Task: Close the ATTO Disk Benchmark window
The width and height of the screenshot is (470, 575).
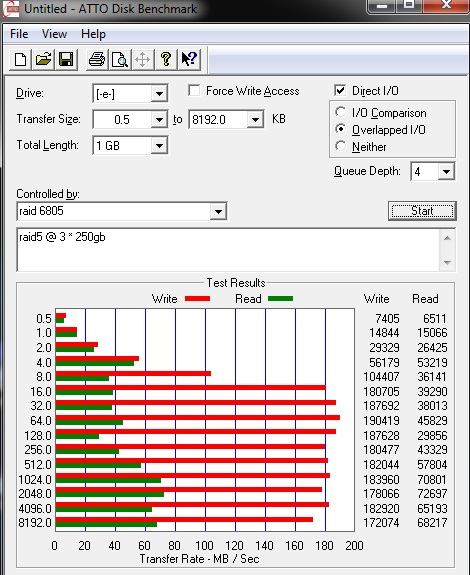Action: 446,5
